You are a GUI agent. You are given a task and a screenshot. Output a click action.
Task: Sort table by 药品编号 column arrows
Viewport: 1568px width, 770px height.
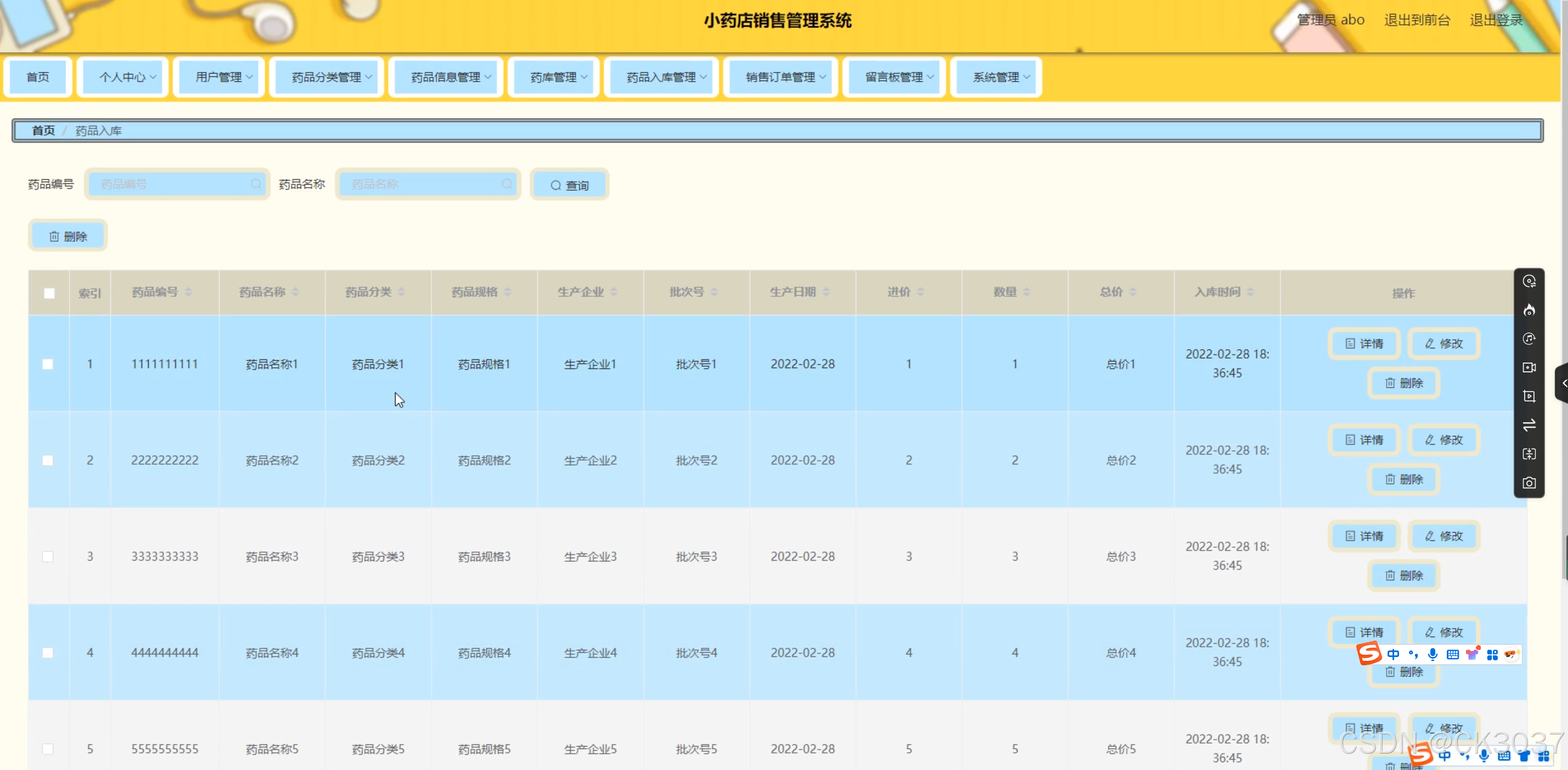pyautogui.click(x=188, y=292)
